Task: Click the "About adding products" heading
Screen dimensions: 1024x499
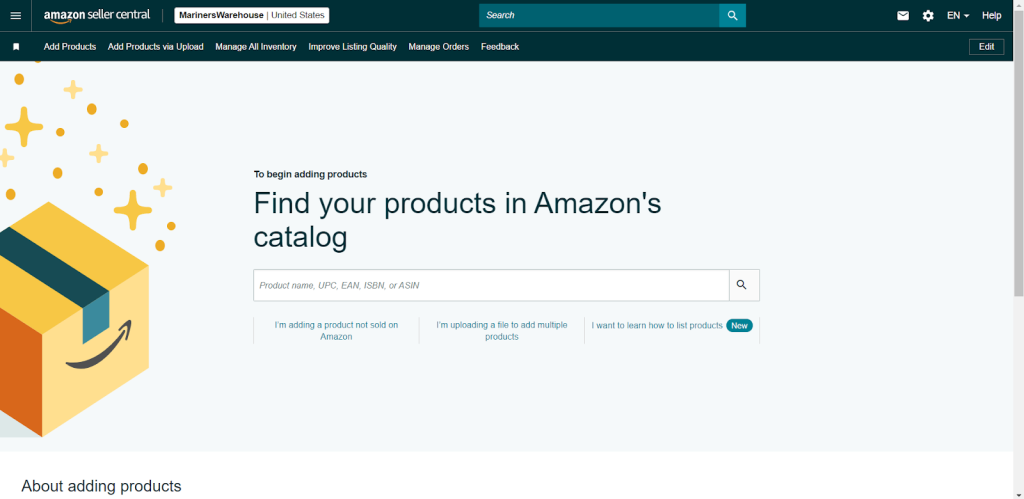Action: [x=101, y=486]
